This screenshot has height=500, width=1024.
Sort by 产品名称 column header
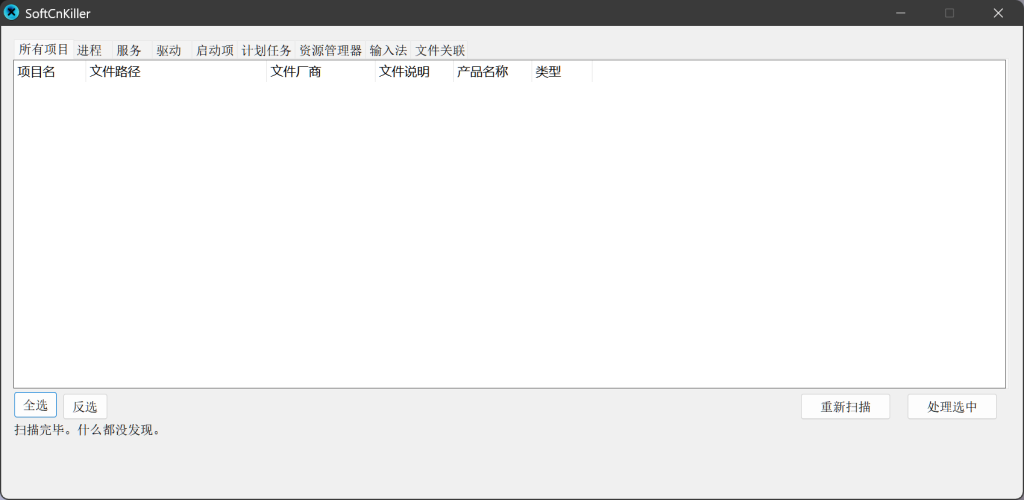tap(493, 72)
